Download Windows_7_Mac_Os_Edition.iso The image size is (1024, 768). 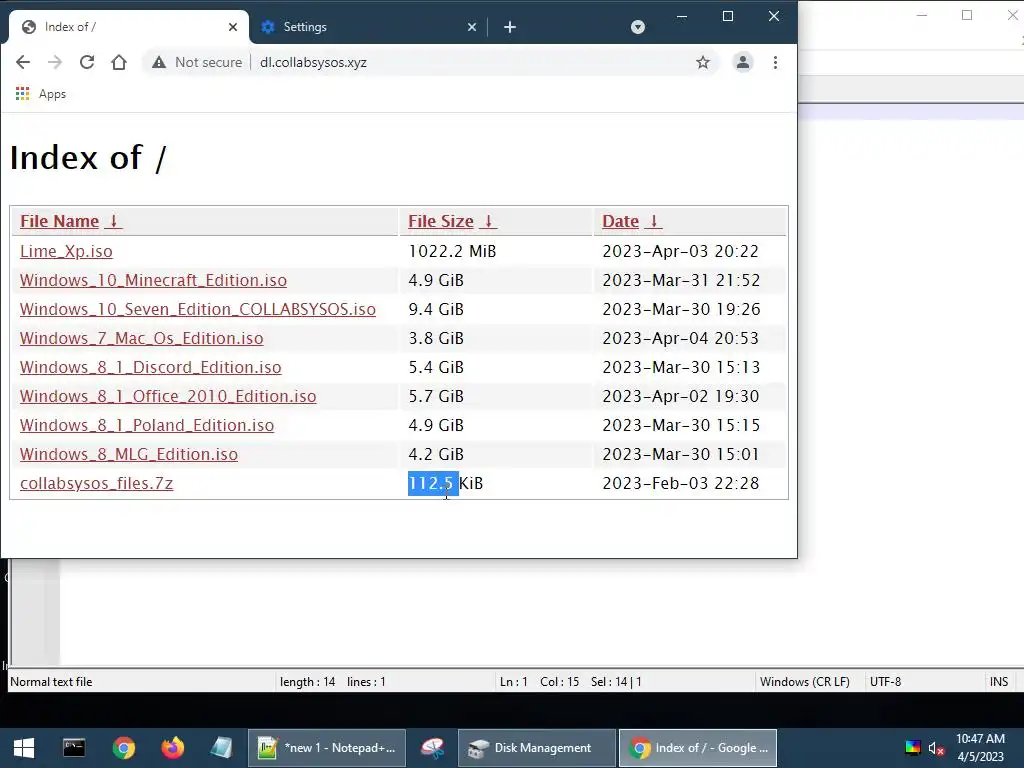tap(142, 338)
